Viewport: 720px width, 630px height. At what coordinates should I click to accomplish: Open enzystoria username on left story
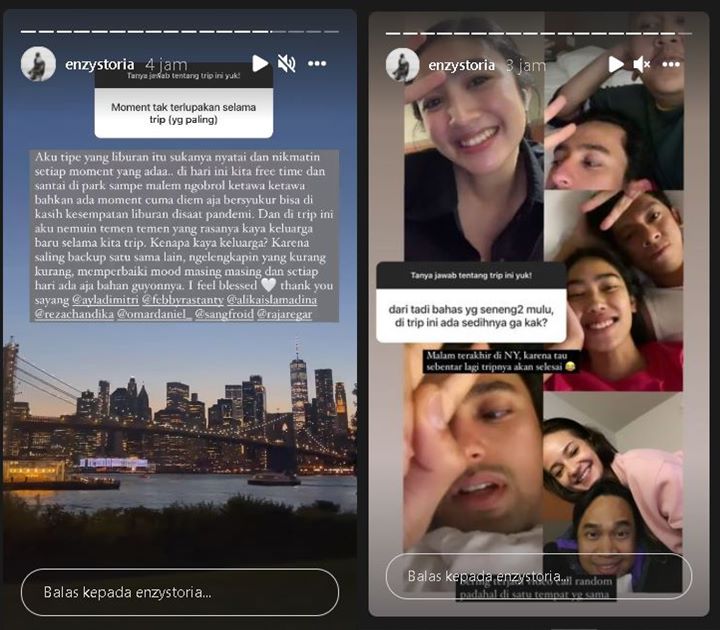(x=100, y=64)
